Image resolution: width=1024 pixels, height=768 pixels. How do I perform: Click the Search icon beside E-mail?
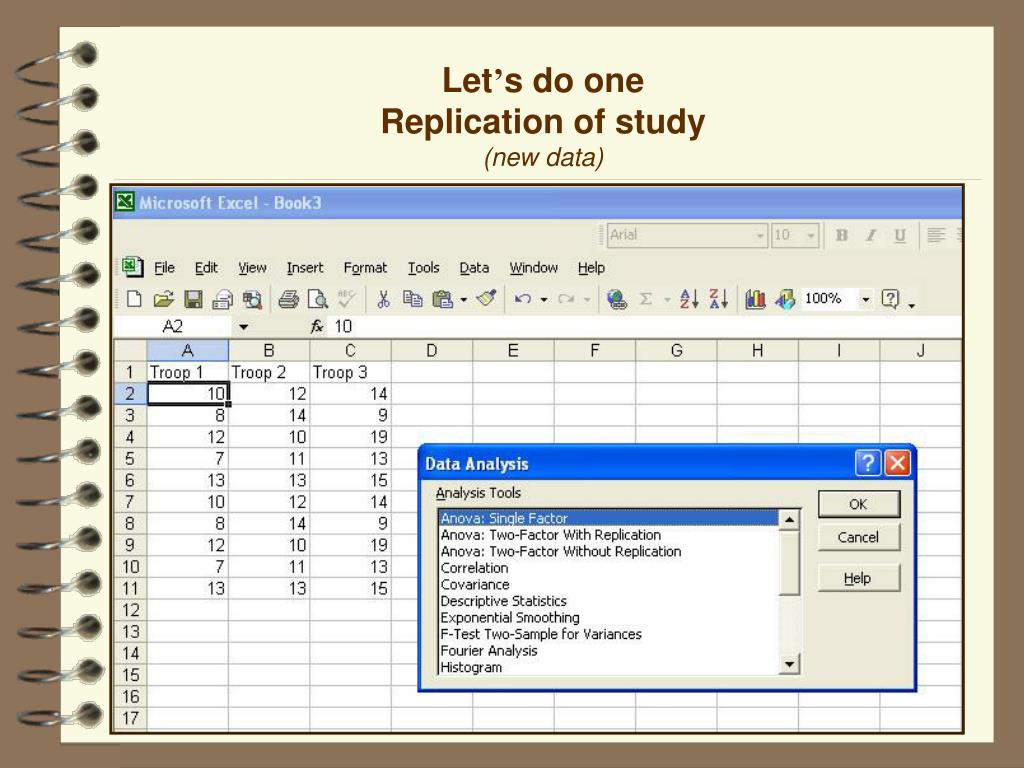pos(252,299)
